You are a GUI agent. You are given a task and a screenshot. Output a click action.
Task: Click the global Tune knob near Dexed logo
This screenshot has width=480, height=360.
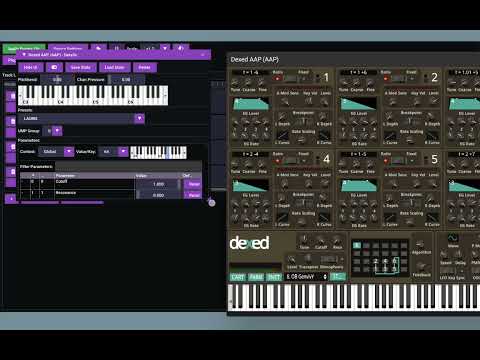[304, 240]
